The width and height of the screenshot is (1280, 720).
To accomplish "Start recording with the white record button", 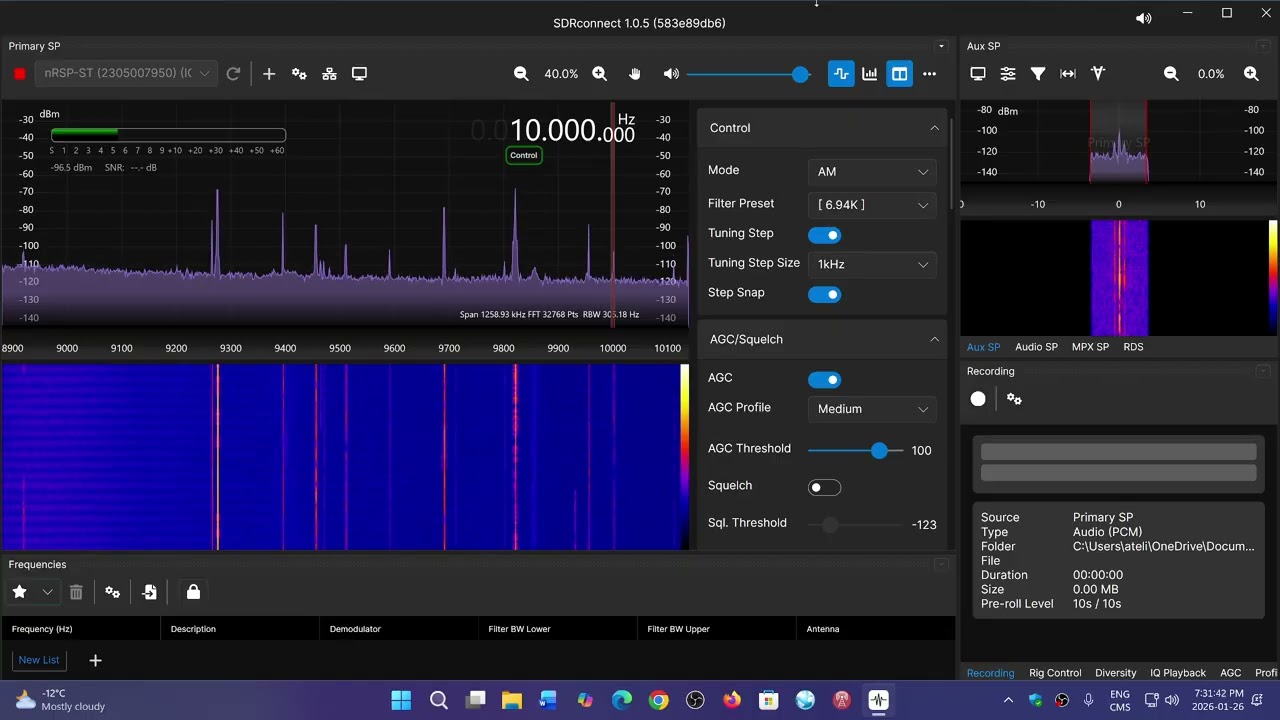I will click(x=978, y=399).
